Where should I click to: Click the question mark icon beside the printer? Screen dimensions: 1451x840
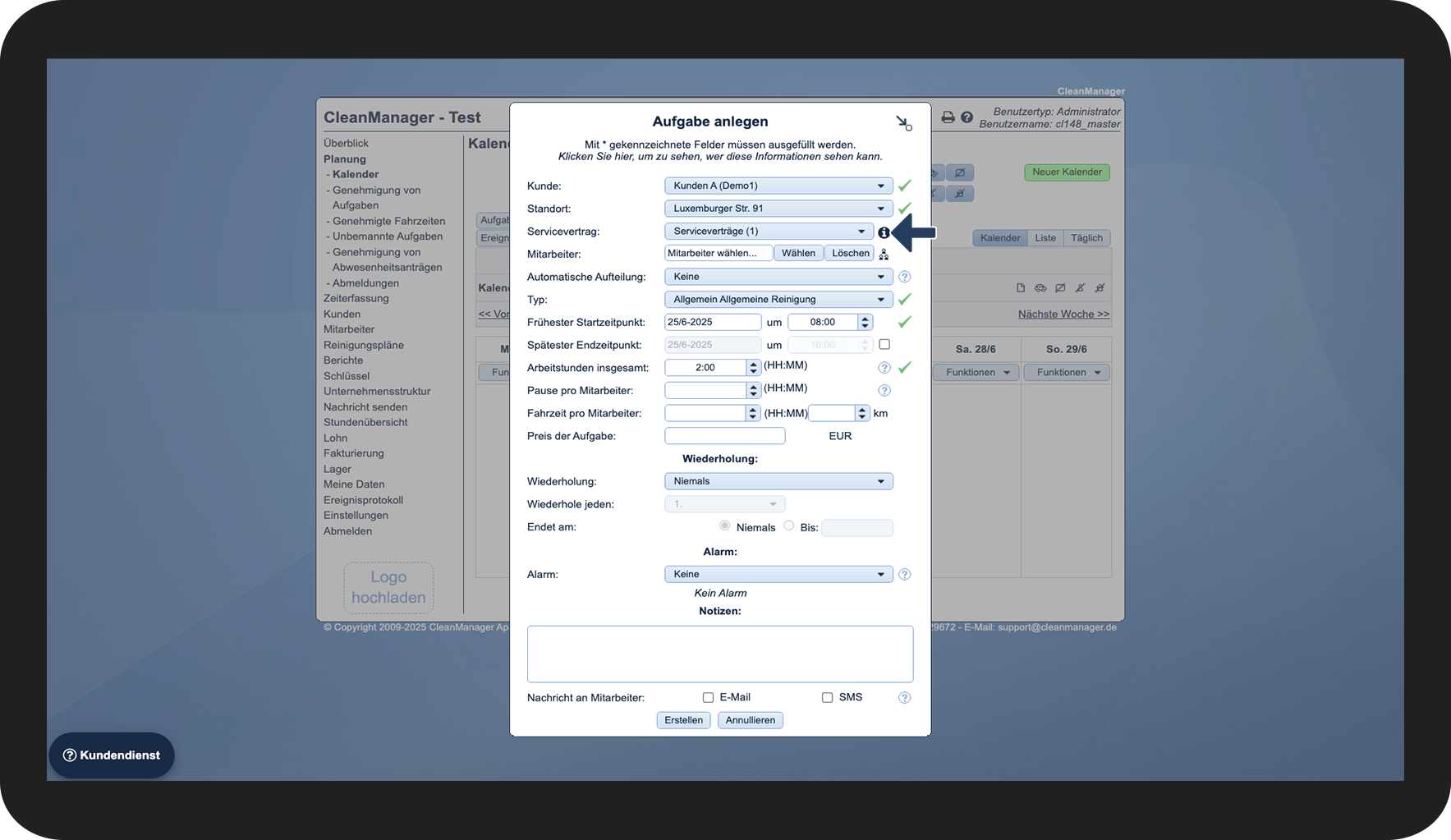pyautogui.click(x=967, y=117)
